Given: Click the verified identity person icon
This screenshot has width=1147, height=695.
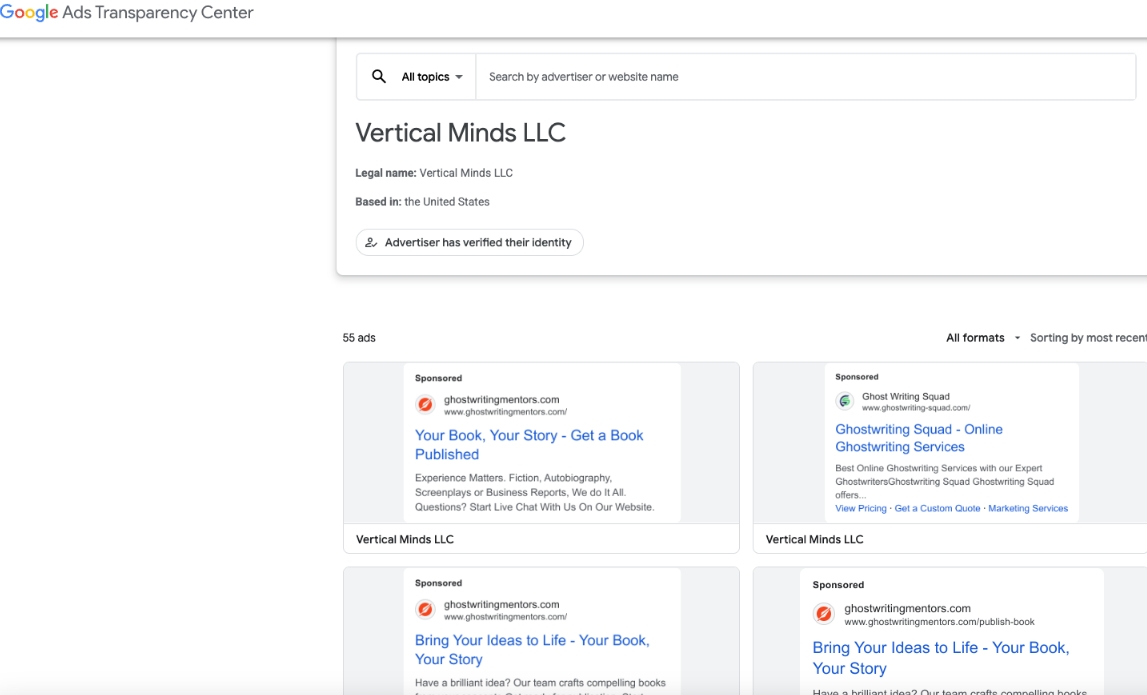Looking at the screenshot, I should tap(371, 242).
